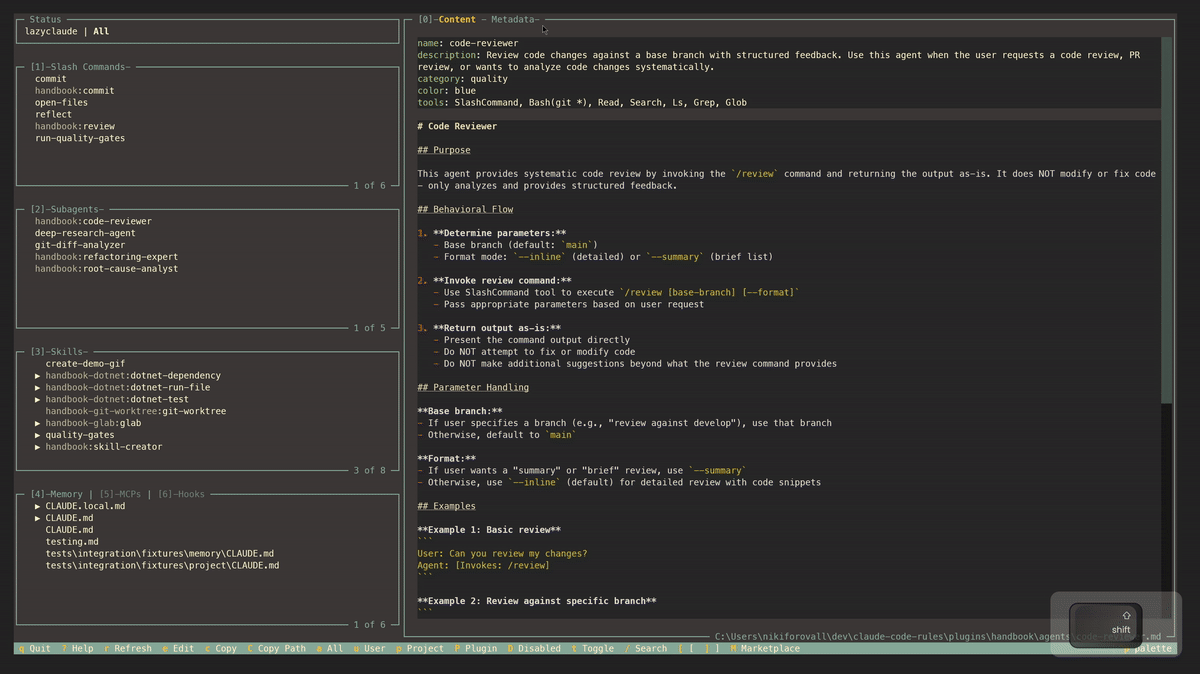The image size is (1200, 674).
Task: Switch to the Metadata tab
Action: tap(511, 19)
